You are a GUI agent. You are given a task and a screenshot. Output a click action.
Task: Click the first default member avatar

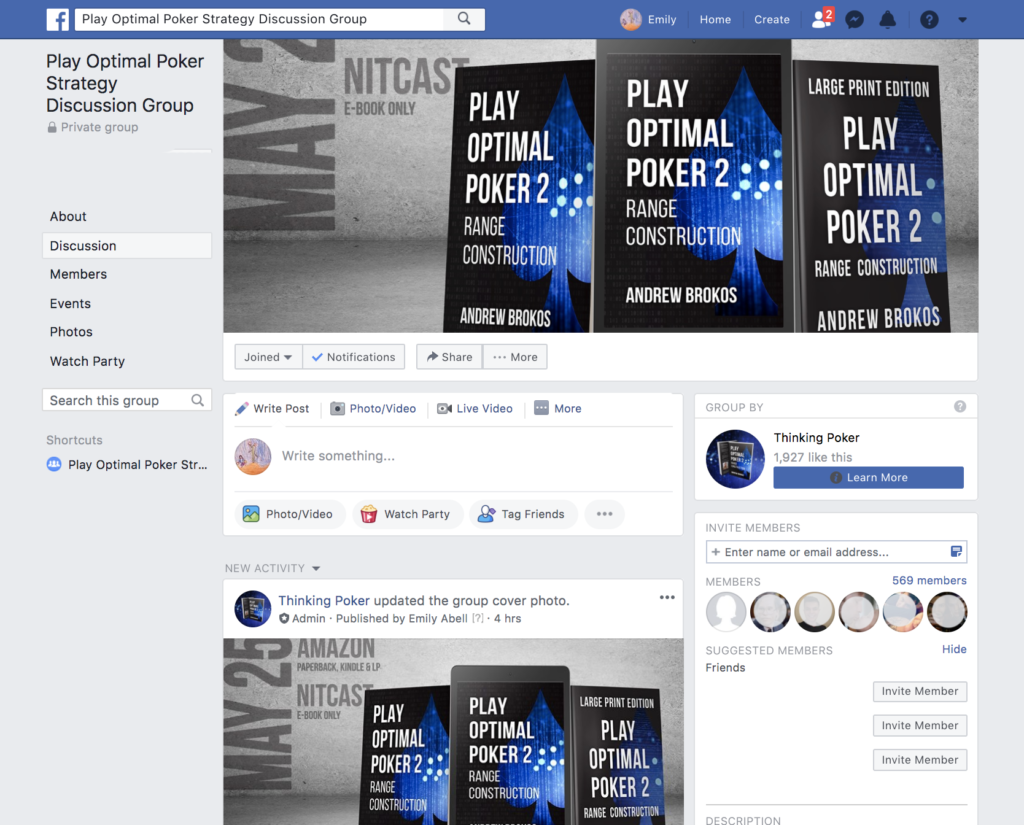726,611
